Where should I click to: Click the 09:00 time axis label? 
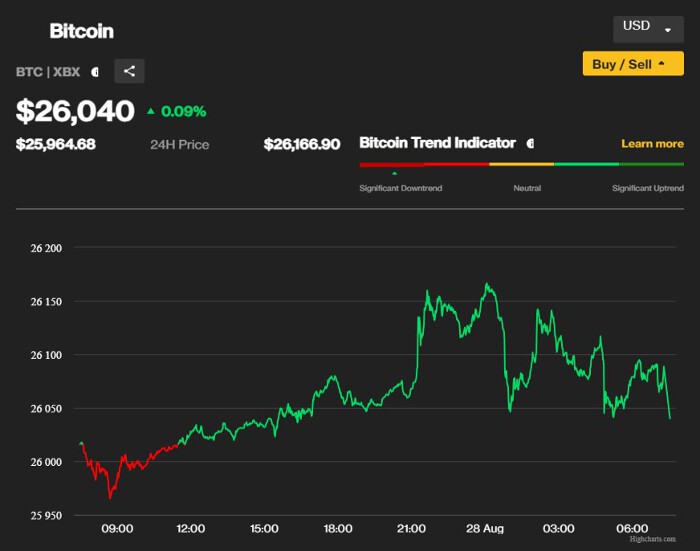click(117, 529)
